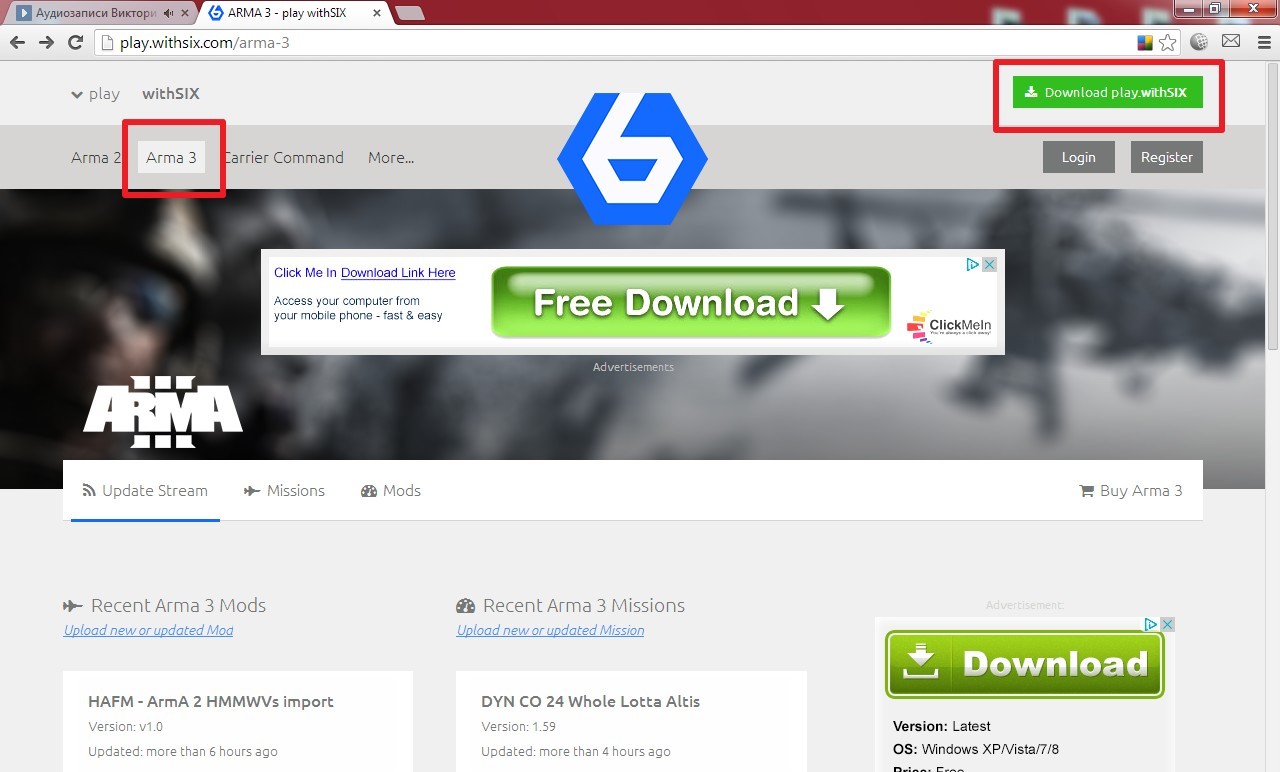Open the globe extension icon
The height and width of the screenshot is (772, 1280).
coord(1200,42)
